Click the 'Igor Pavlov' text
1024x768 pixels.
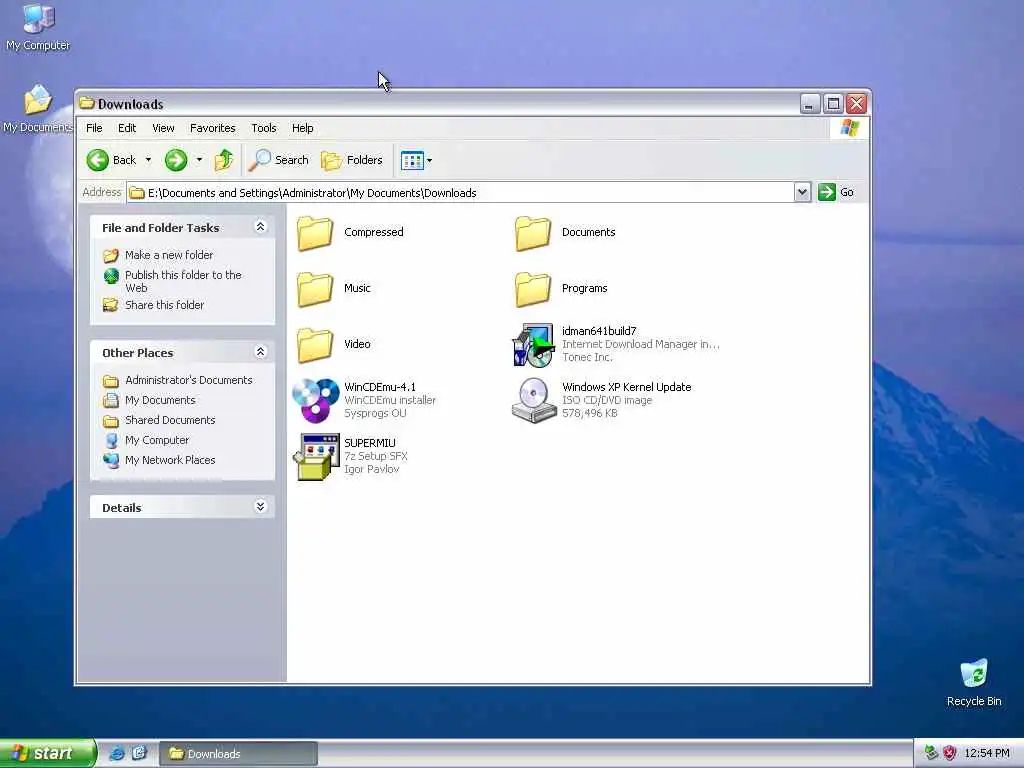tap(372, 470)
